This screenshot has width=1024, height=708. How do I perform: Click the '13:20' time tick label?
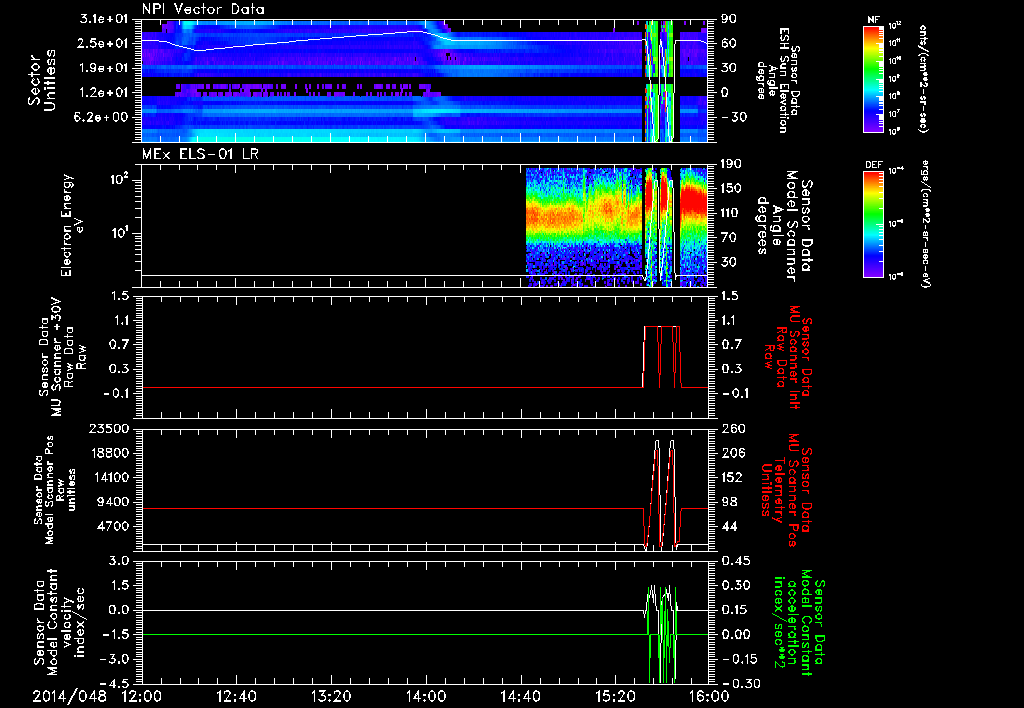pyautogui.click(x=331, y=696)
